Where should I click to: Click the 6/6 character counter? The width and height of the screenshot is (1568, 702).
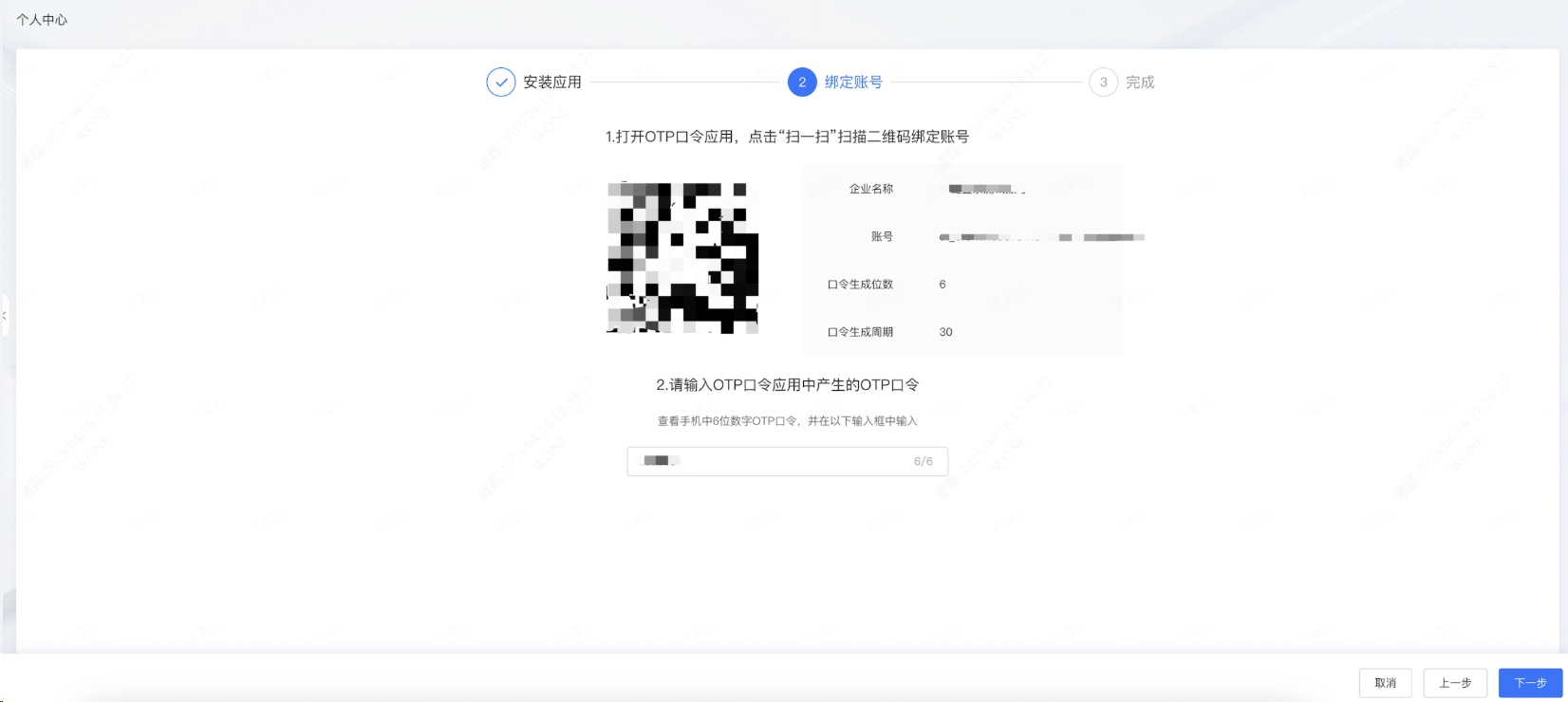924,461
